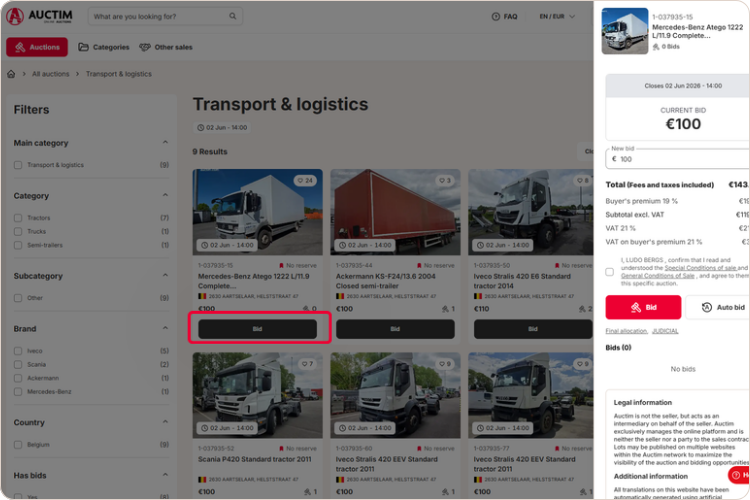This screenshot has height=500, width=750.
Task: Open Scania P420 Standard tractor 2011 title
Action: point(254,459)
